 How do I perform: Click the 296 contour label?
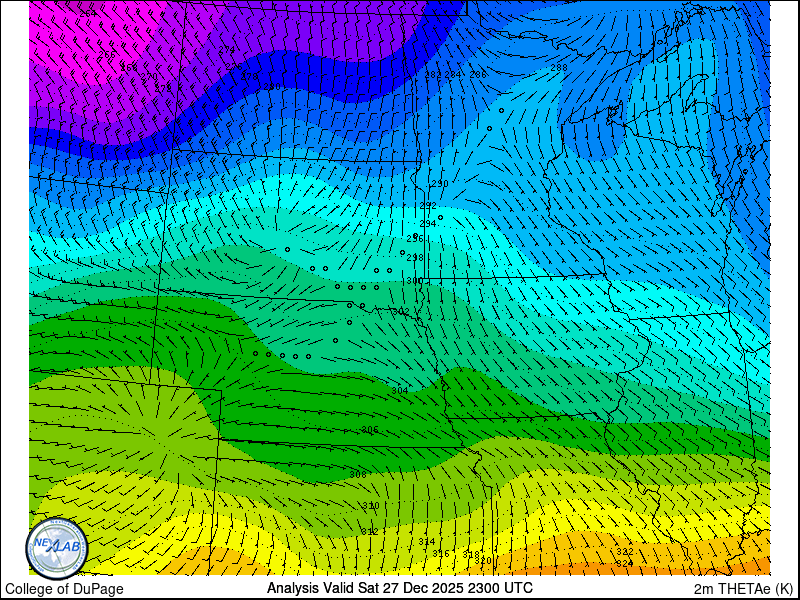(x=415, y=238)
